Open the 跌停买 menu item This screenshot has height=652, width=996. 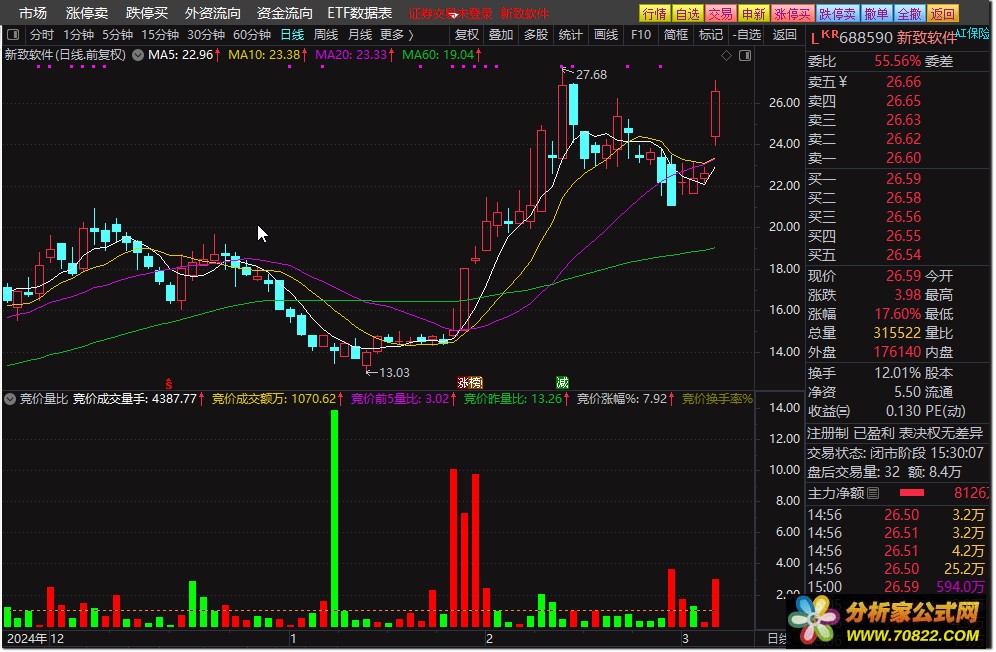pos(147,13)
